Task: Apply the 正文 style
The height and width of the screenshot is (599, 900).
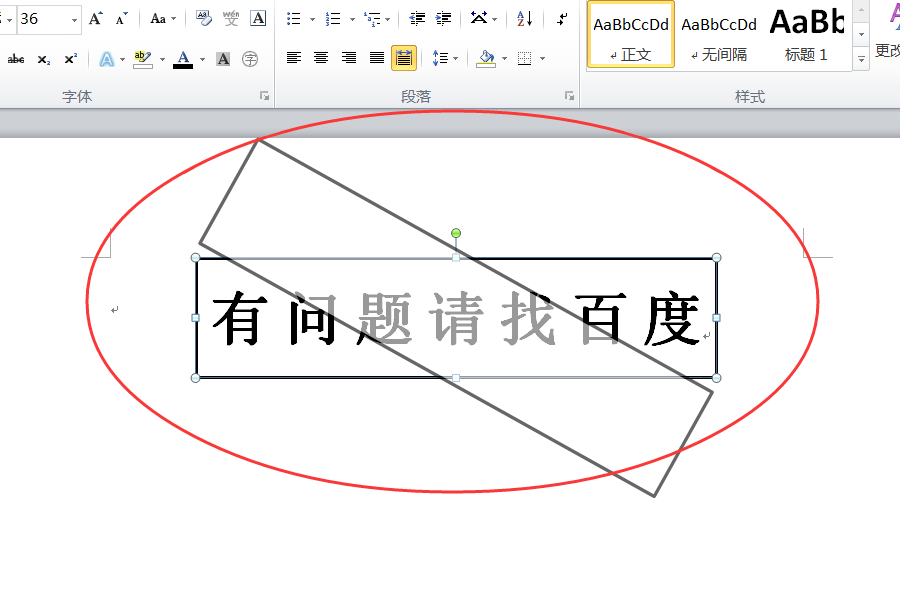Action: point(631,36)
